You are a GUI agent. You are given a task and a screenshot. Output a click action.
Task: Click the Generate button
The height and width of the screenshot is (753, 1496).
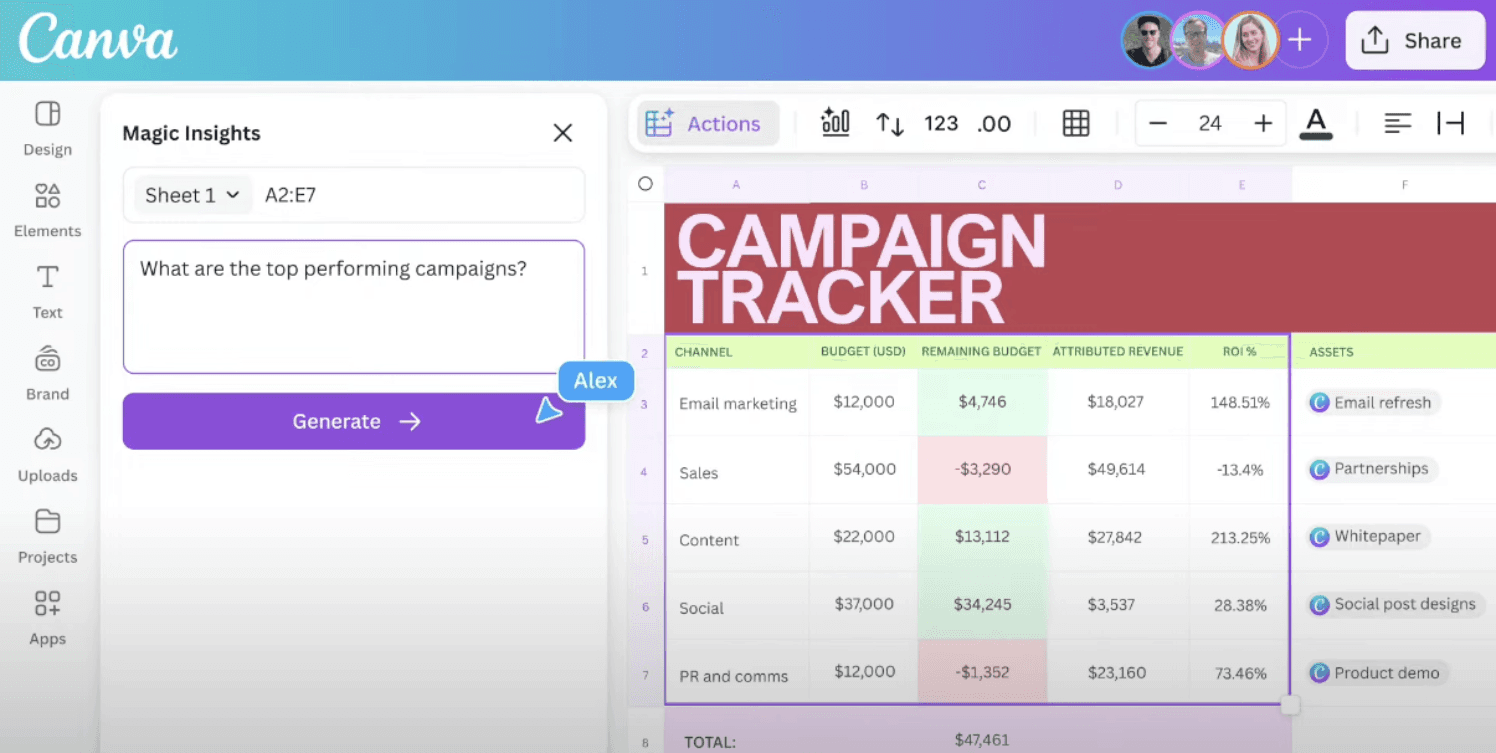[354, 421]
